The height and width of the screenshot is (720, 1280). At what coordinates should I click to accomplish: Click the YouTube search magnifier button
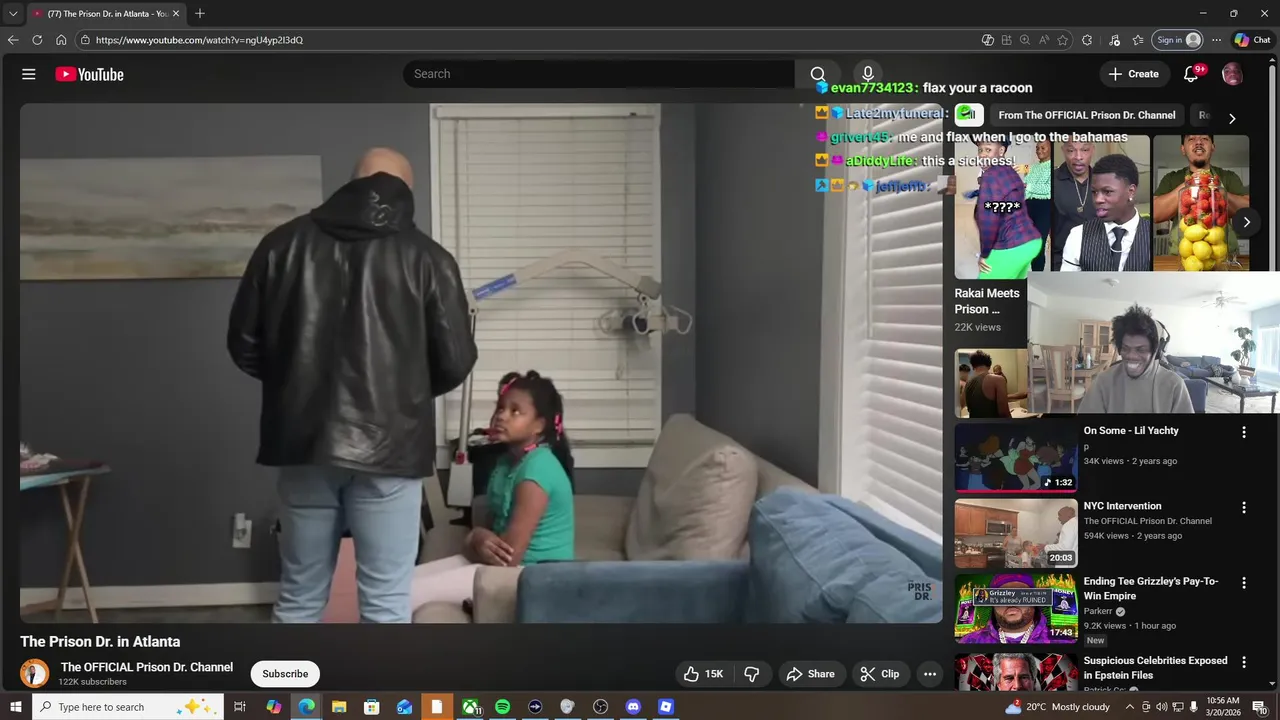pos(818,74)
